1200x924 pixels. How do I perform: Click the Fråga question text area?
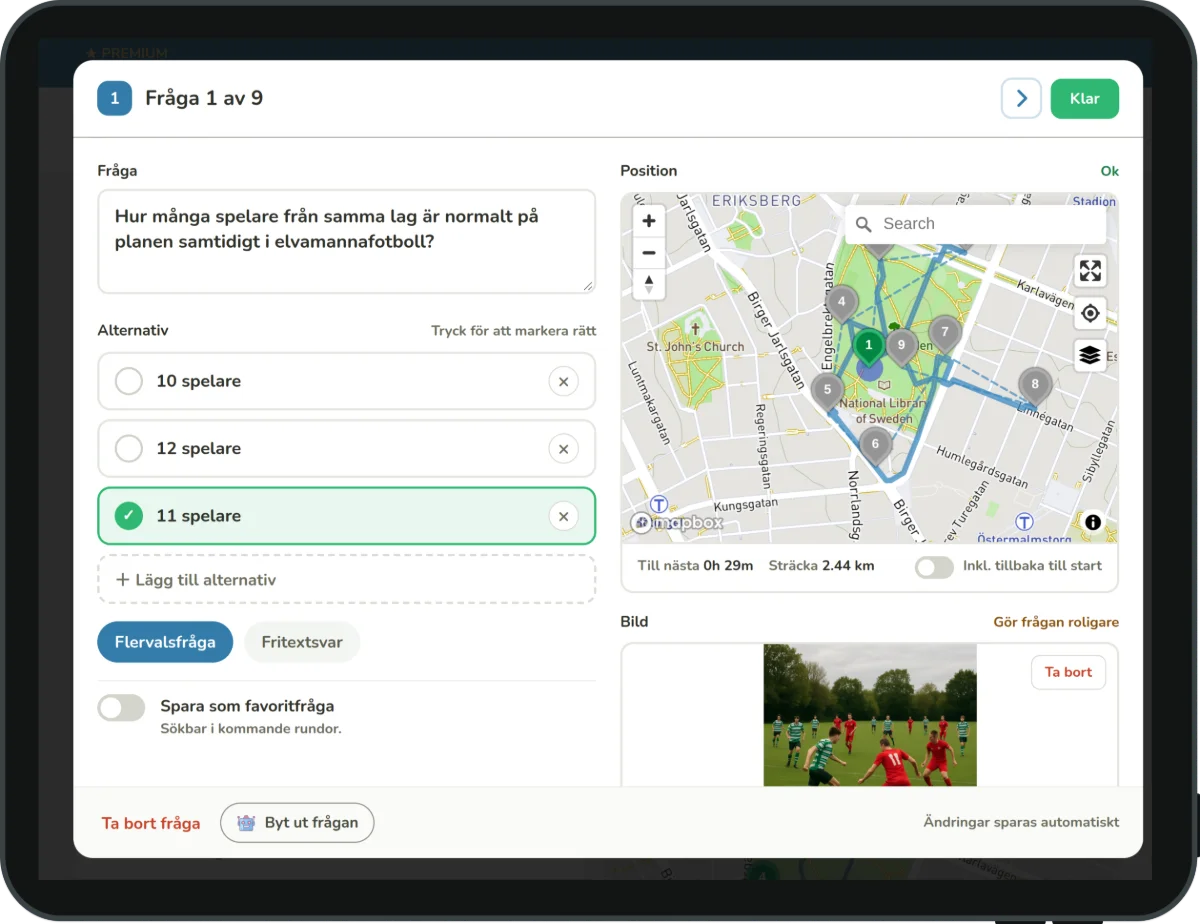[346, 242]
